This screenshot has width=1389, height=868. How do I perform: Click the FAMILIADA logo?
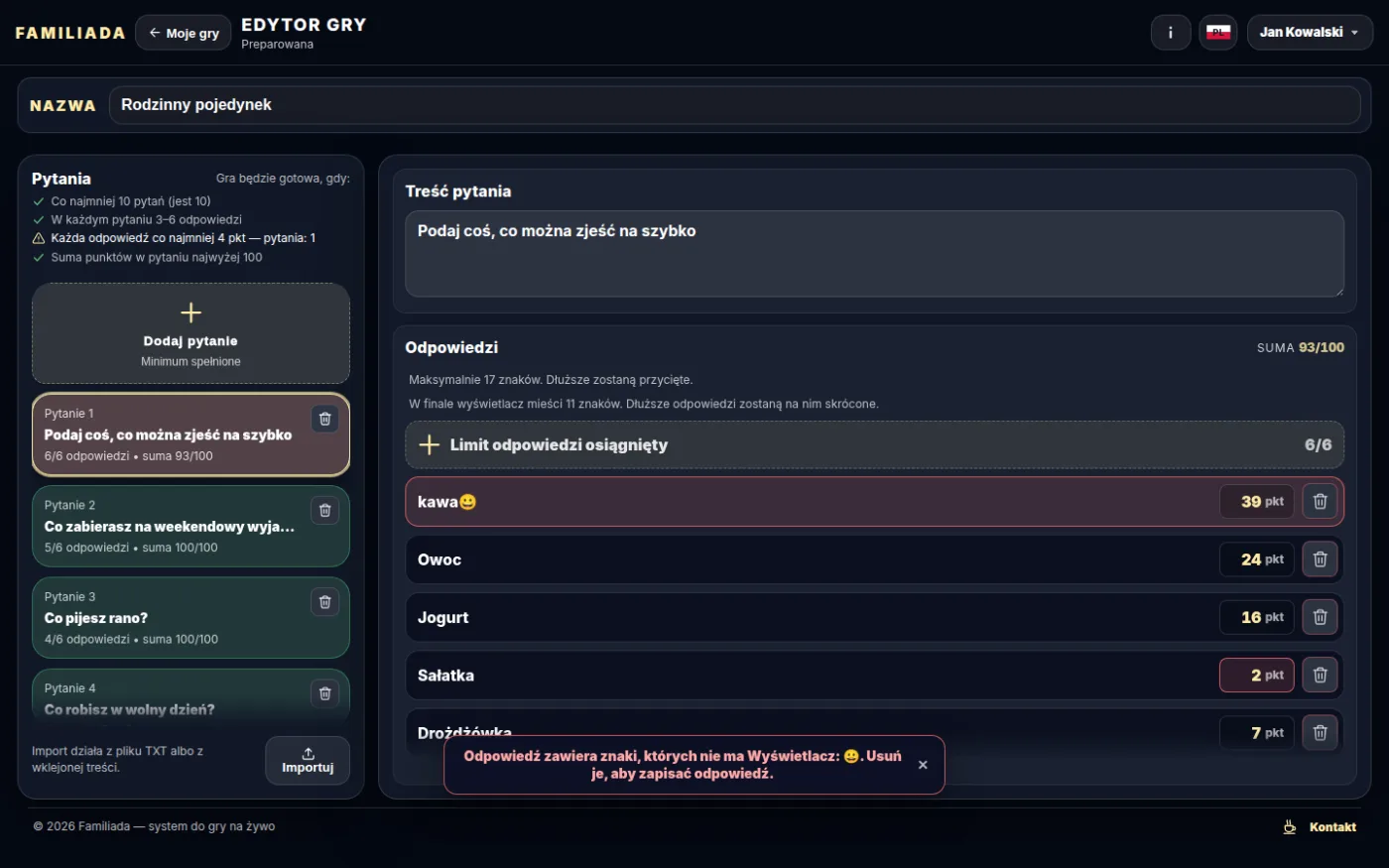(70, 33)
